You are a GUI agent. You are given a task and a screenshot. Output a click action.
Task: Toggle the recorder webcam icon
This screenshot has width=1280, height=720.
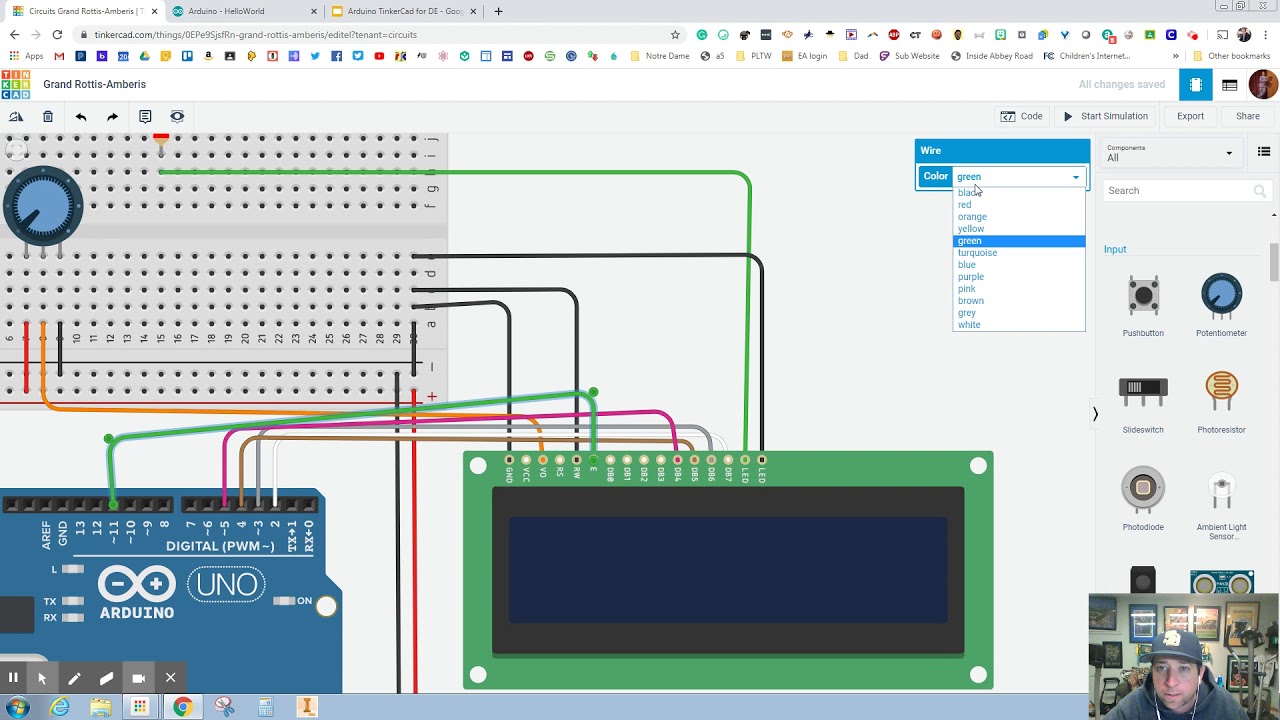tap(138, 678)
